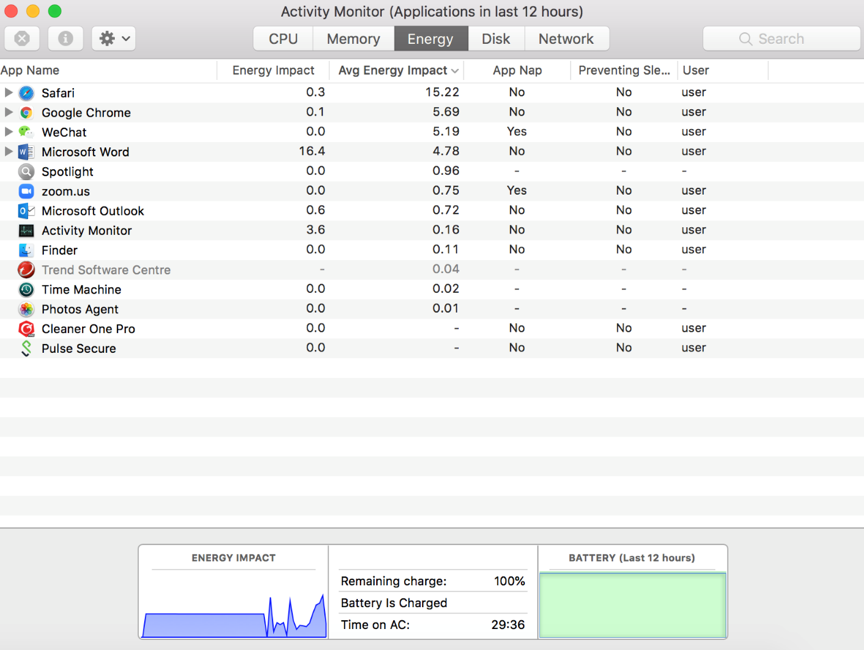864x650 pixels.
Task: Expand the Microsoft Word process tree
Action: (9, 152)
